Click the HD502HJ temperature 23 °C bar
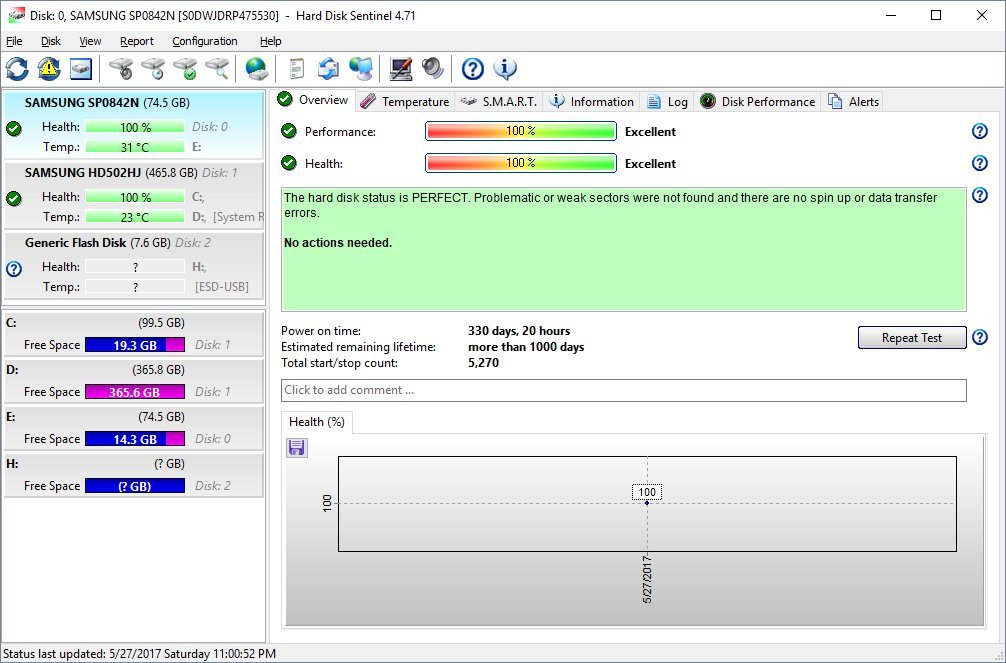The width and height of the screenshot is (1006, 663). point(135,217)
